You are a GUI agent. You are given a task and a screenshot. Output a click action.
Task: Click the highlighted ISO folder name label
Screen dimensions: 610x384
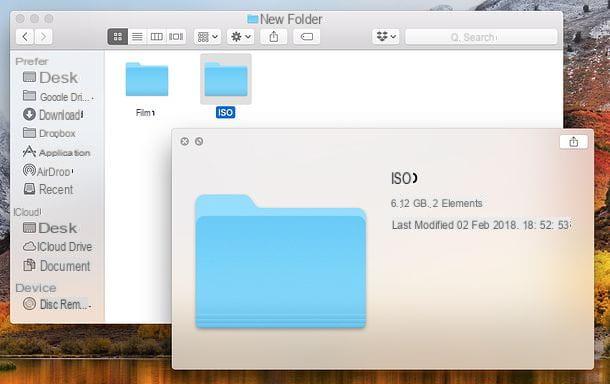point(226,112)
